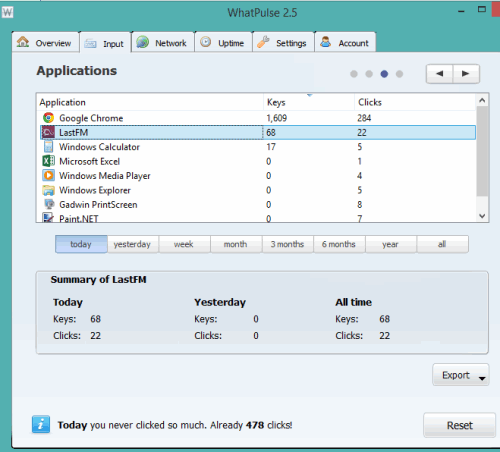Viewport: 500px width, 452px height.
Task: Click the Gadwin PrintScreen icon
Action: [49, 204]
